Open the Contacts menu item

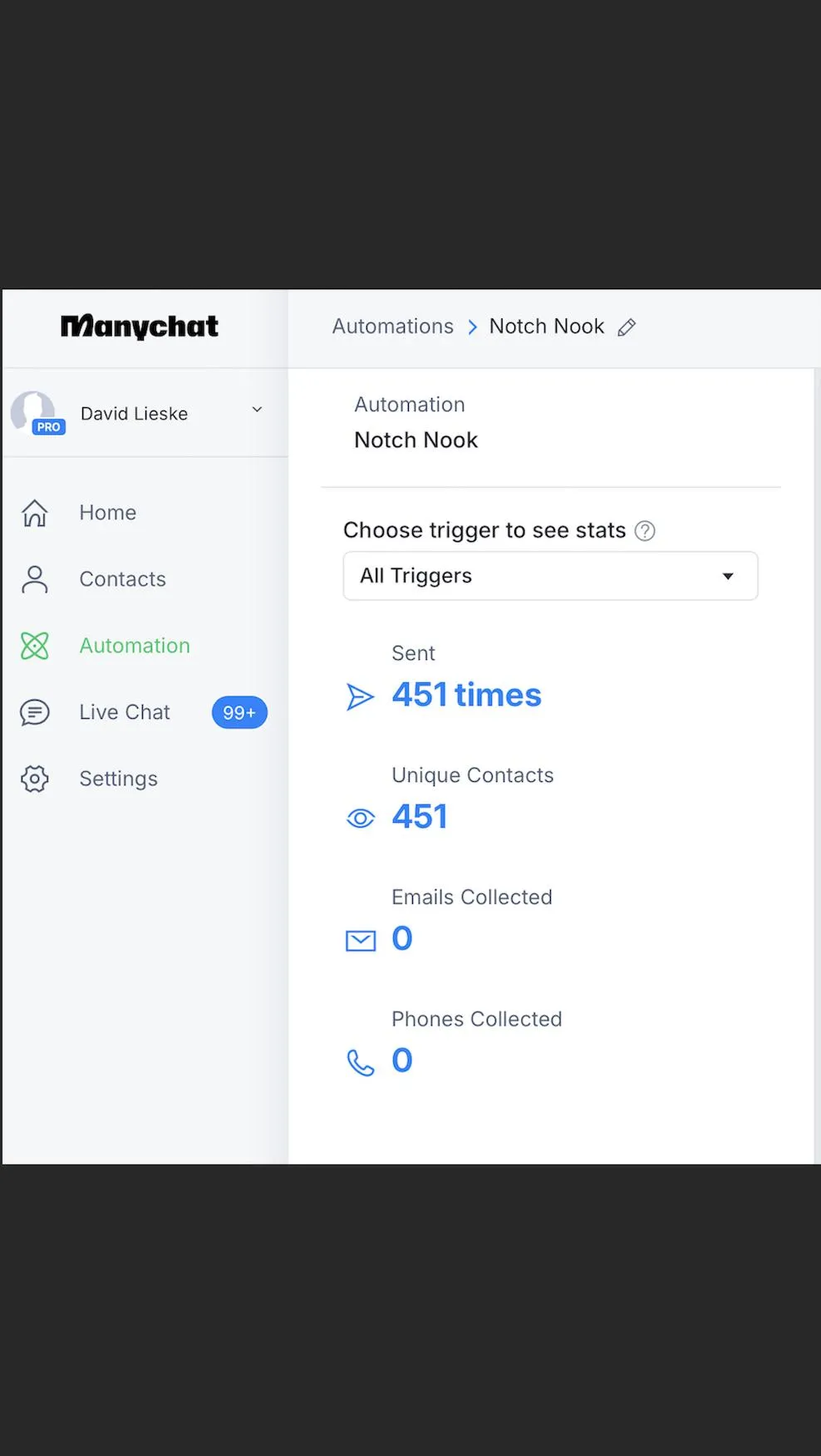pyautogui.click(x=122, y=579)
